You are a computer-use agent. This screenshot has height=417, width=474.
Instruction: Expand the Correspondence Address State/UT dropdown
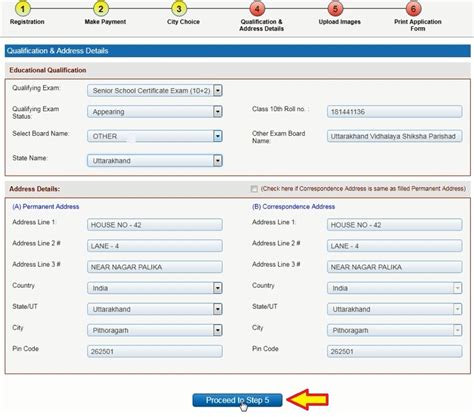(395, 309)
